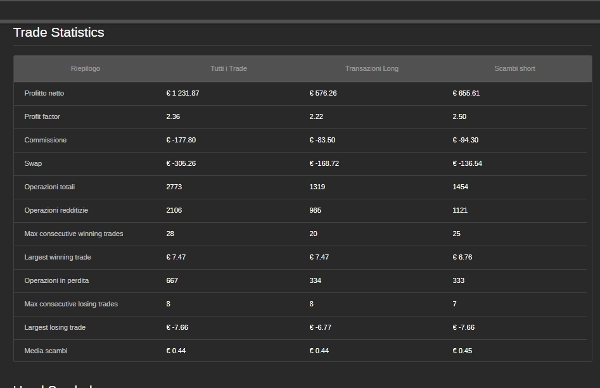
Task: Click Max consecutive losing trades label
Action: pyautogui.click(x=71, y=304)
